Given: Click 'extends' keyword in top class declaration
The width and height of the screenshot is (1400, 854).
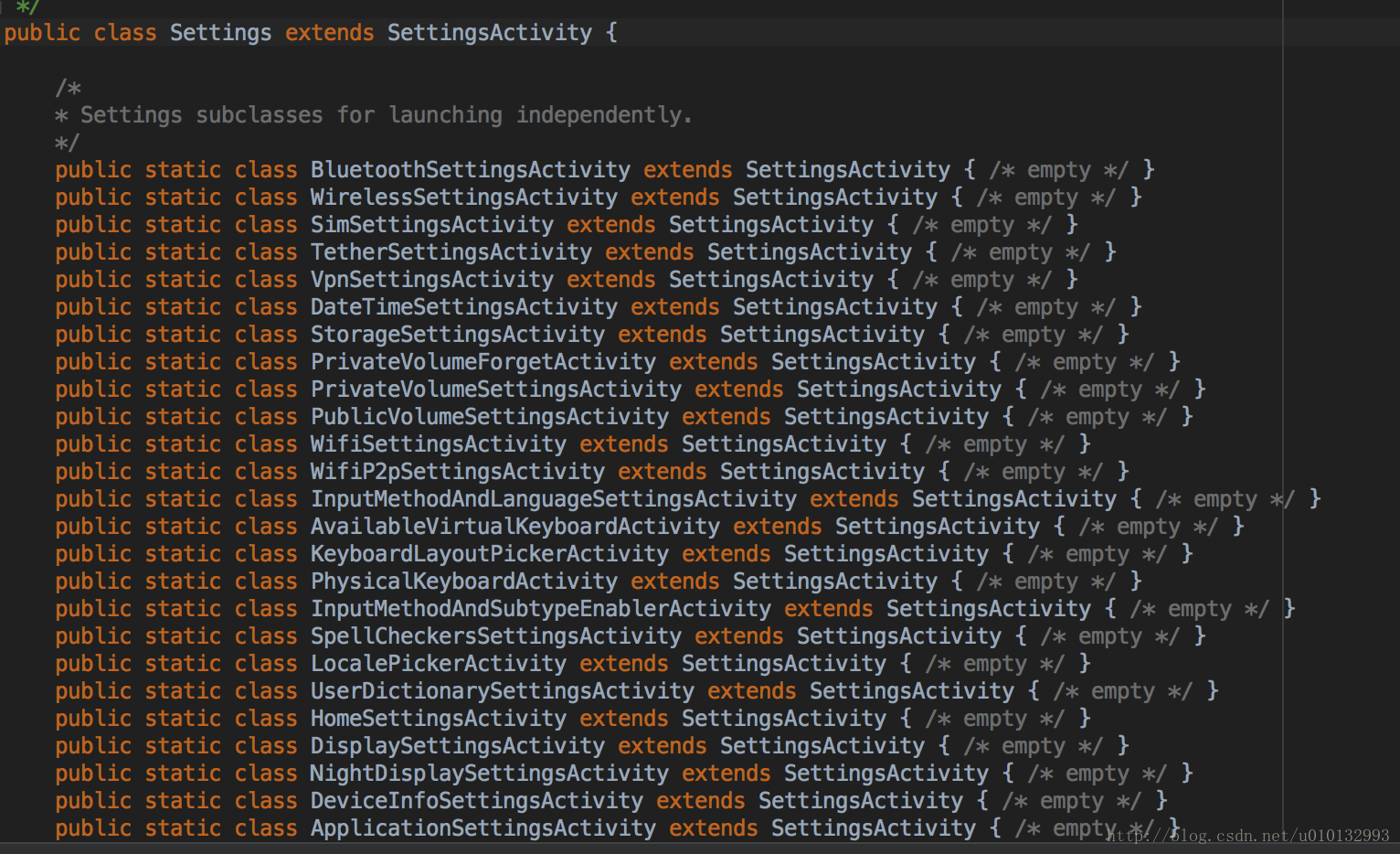Looking at the screenshot, I should coord(330,33).
